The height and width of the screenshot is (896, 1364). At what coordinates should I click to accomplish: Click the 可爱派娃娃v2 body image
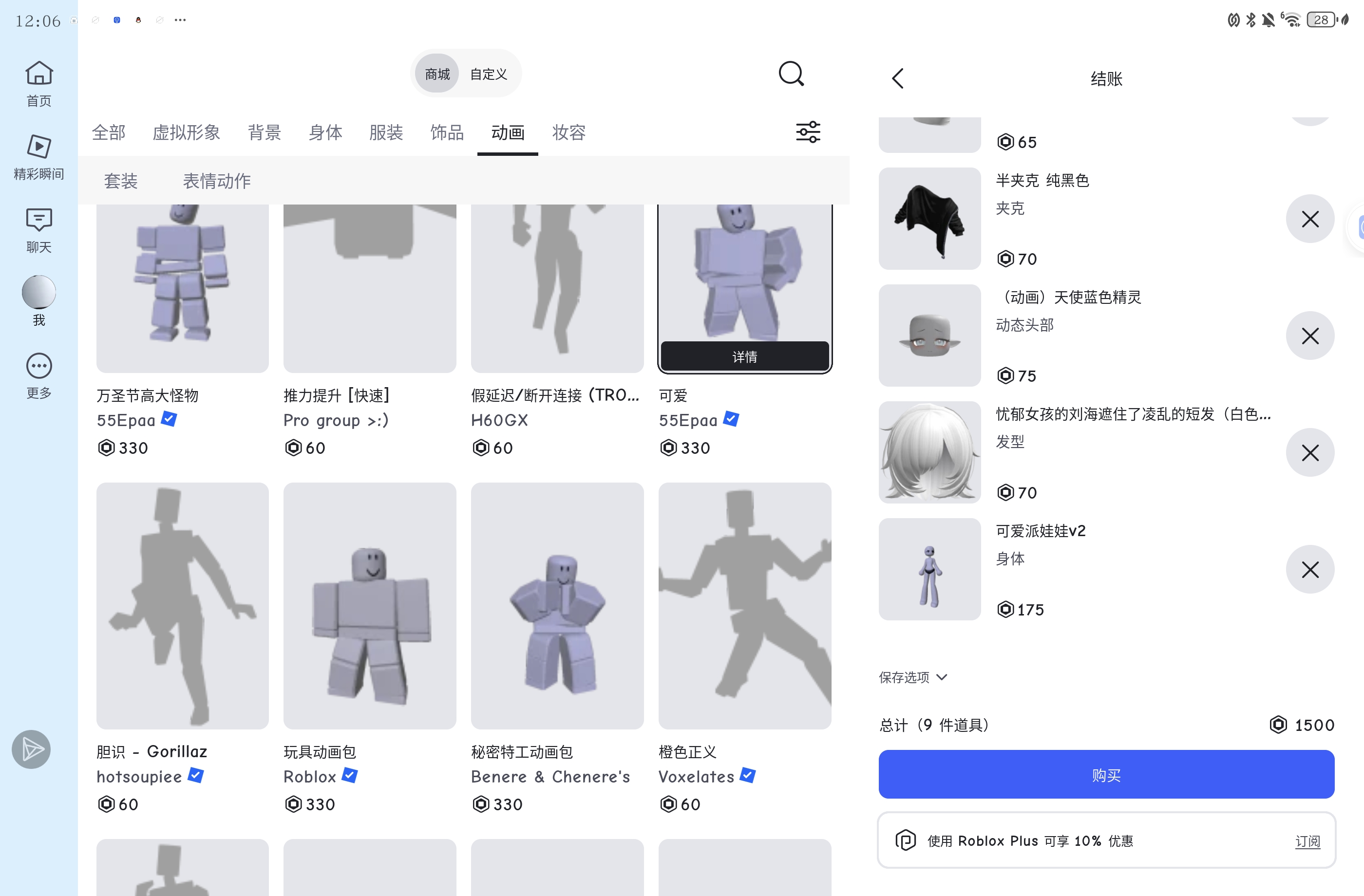[929, 569]
